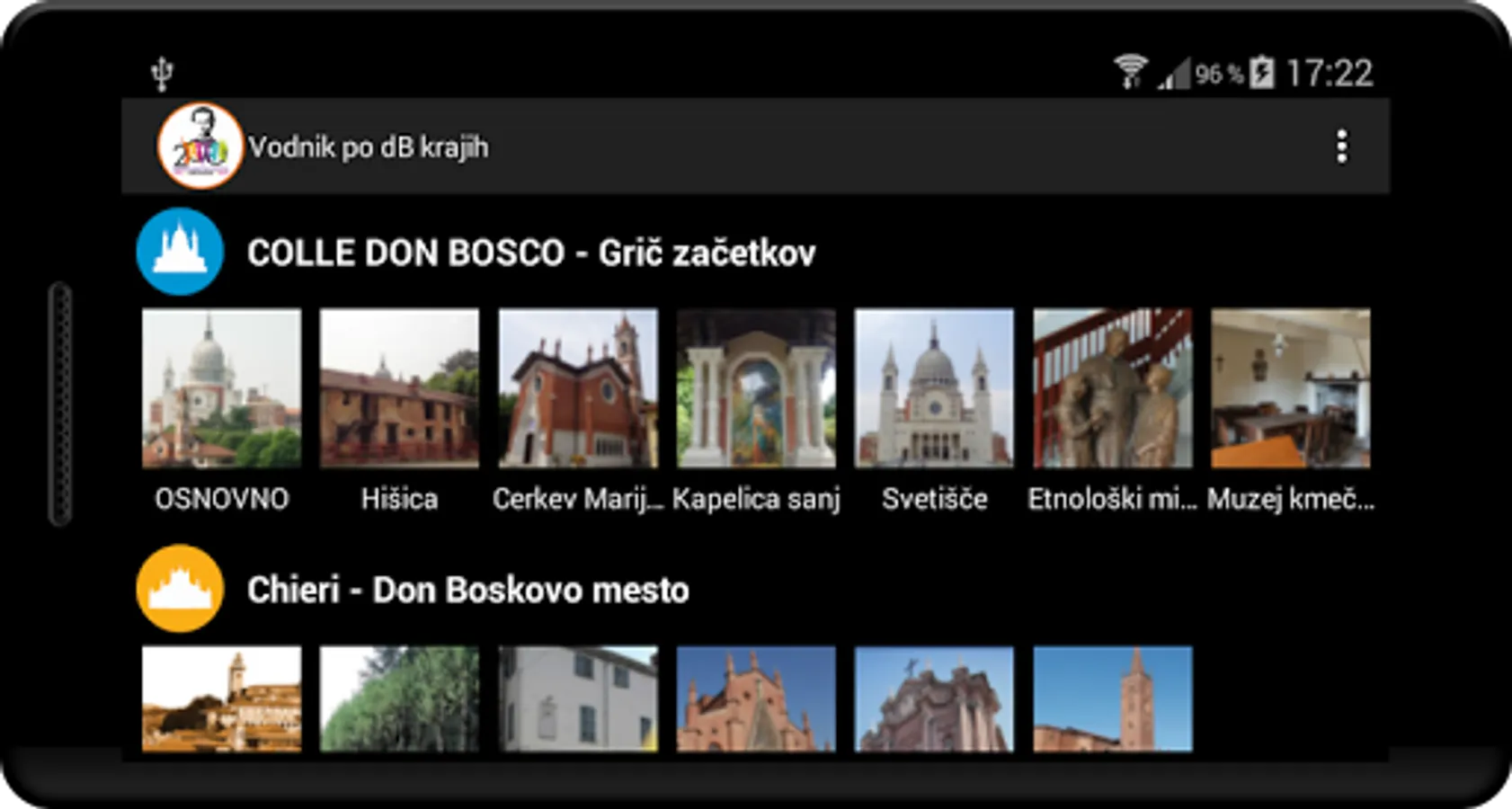
Task: Select the Hišica label
Action: [399, 499]
